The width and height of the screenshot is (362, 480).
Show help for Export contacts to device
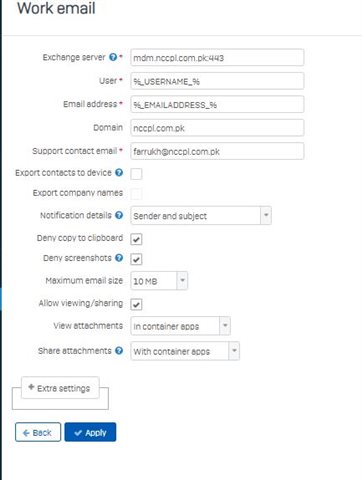pyautogui.click(x=119, y=173)
